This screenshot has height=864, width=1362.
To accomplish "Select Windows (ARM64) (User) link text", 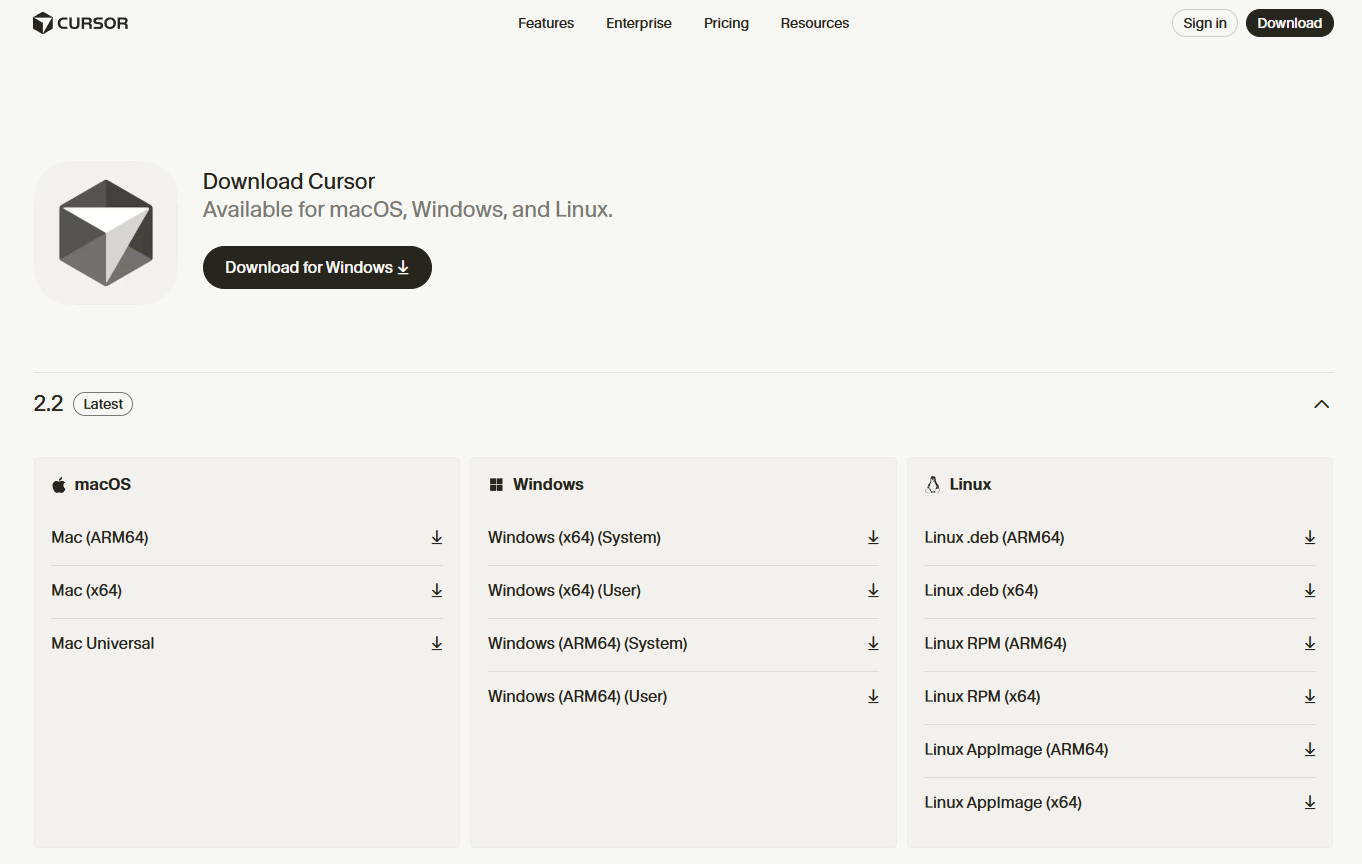I will [x=578, y=697].
